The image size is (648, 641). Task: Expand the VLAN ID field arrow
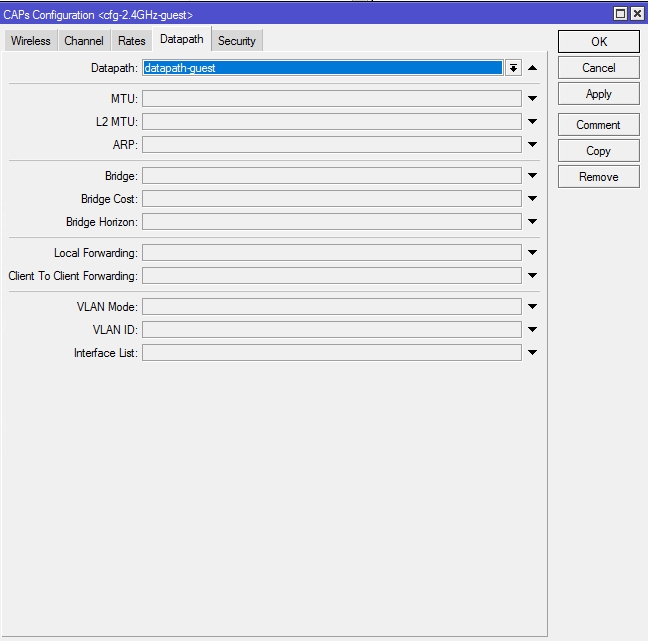point(533,330)
